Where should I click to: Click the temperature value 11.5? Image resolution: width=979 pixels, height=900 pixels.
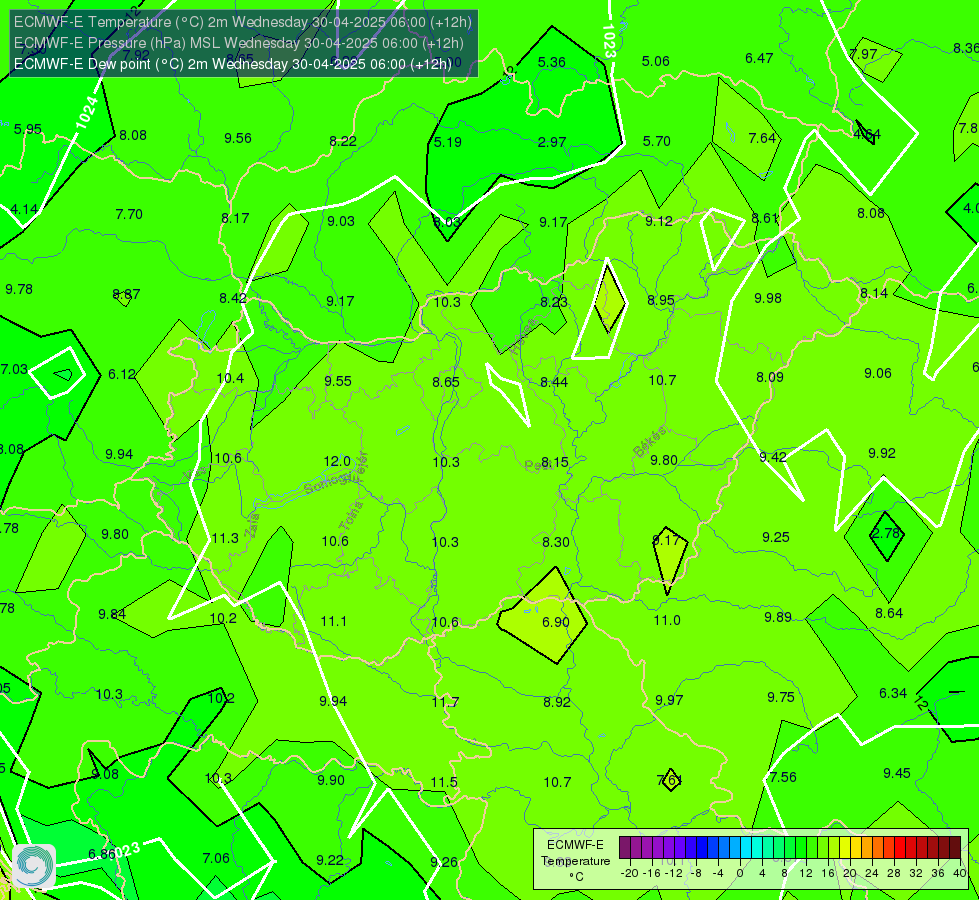[444, 782]
